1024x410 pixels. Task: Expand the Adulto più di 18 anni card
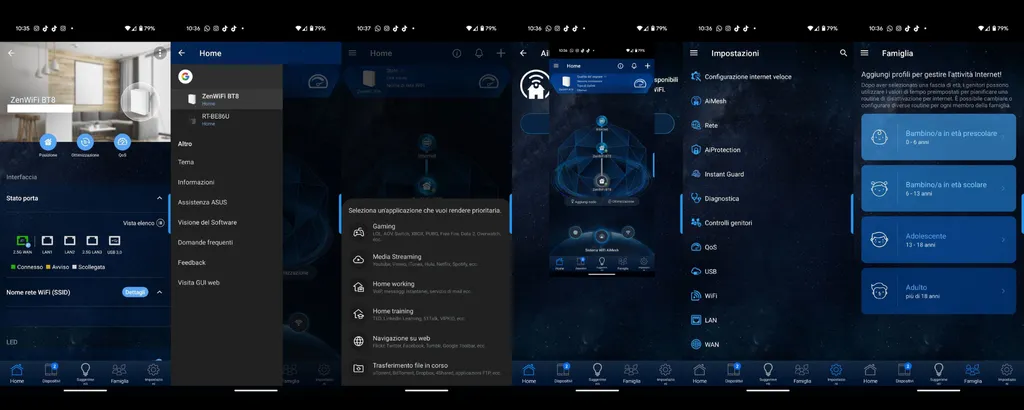point(938,291)
